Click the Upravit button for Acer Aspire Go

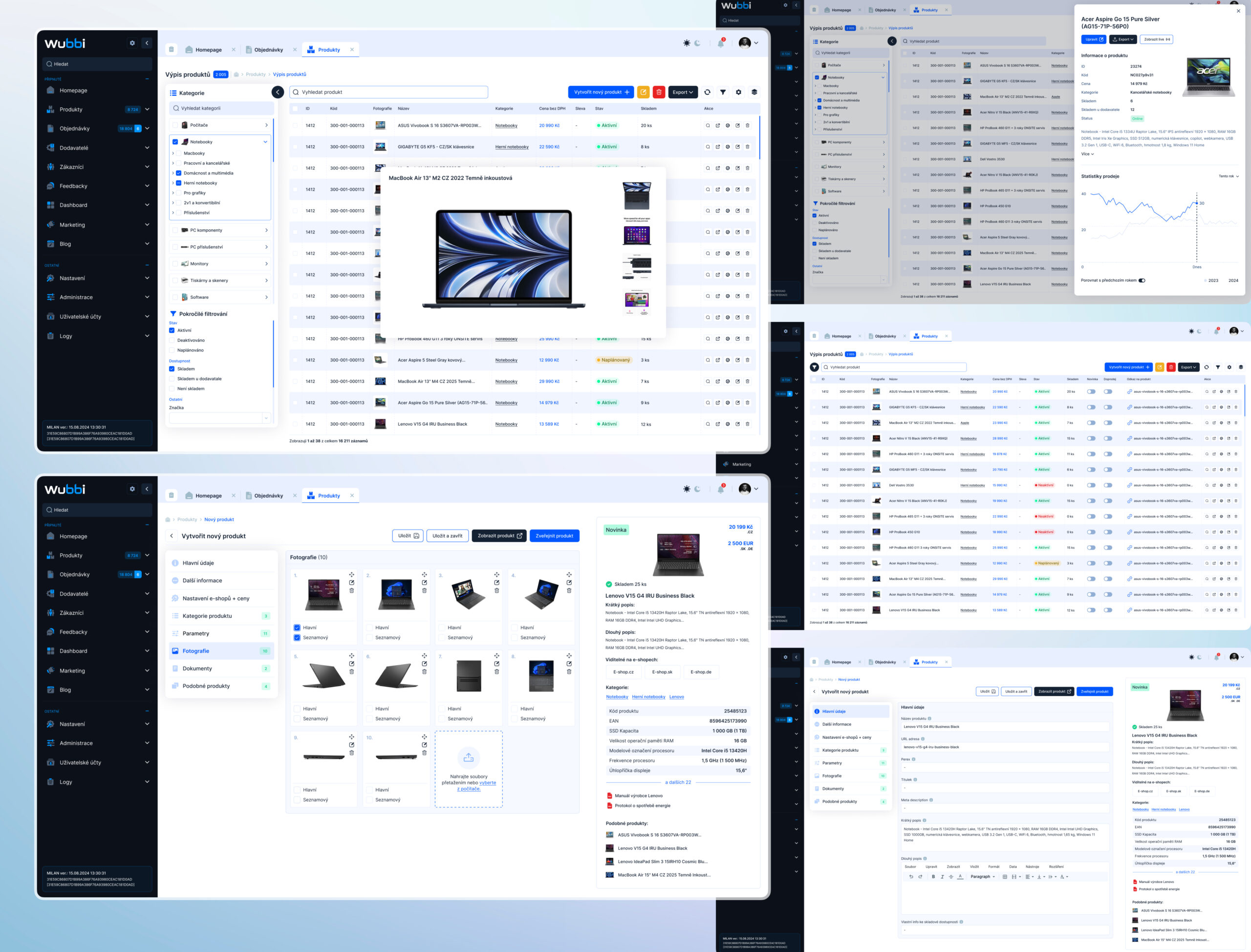(1093, 40)
